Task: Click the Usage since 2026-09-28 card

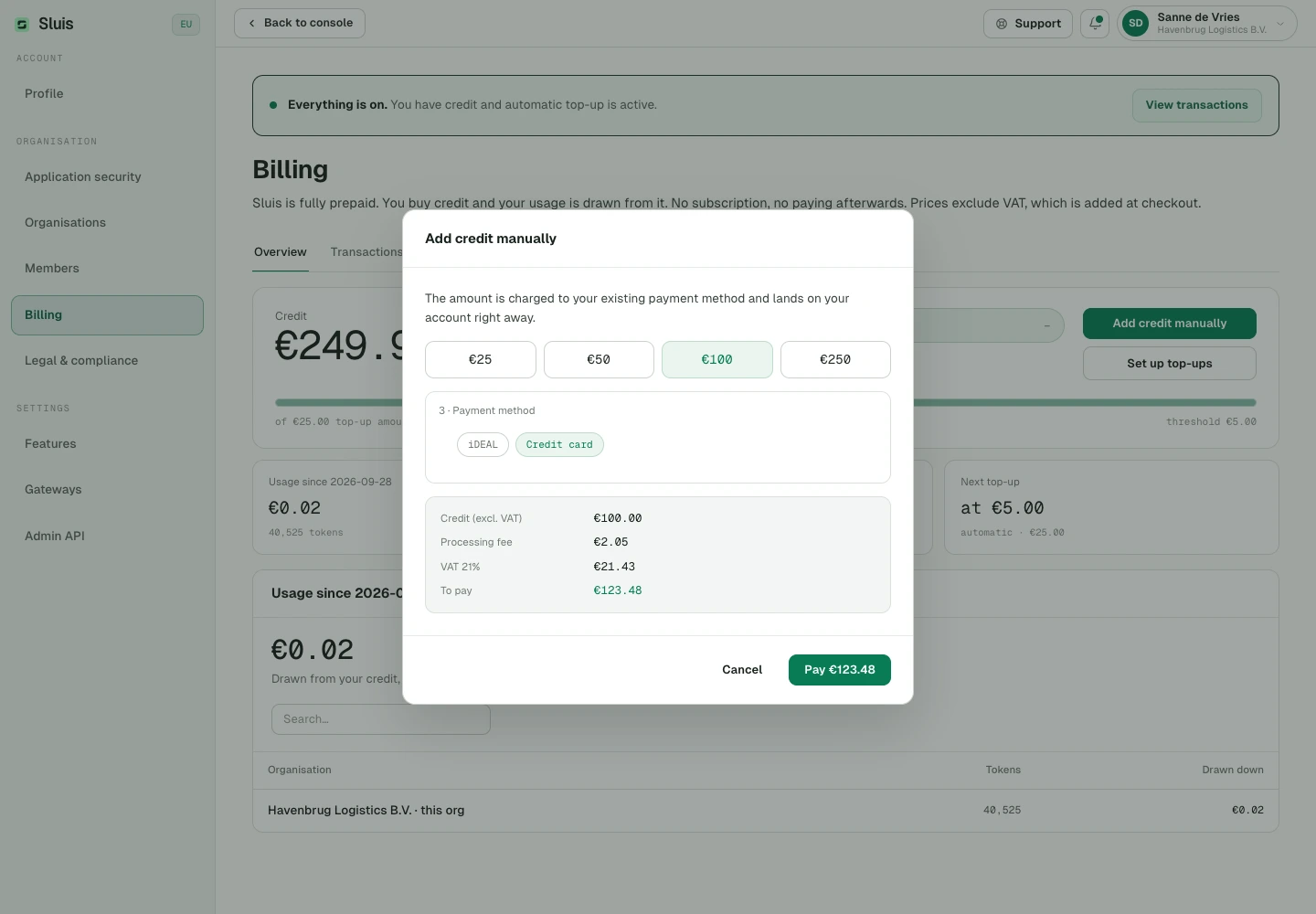Action: coord(328,507)
